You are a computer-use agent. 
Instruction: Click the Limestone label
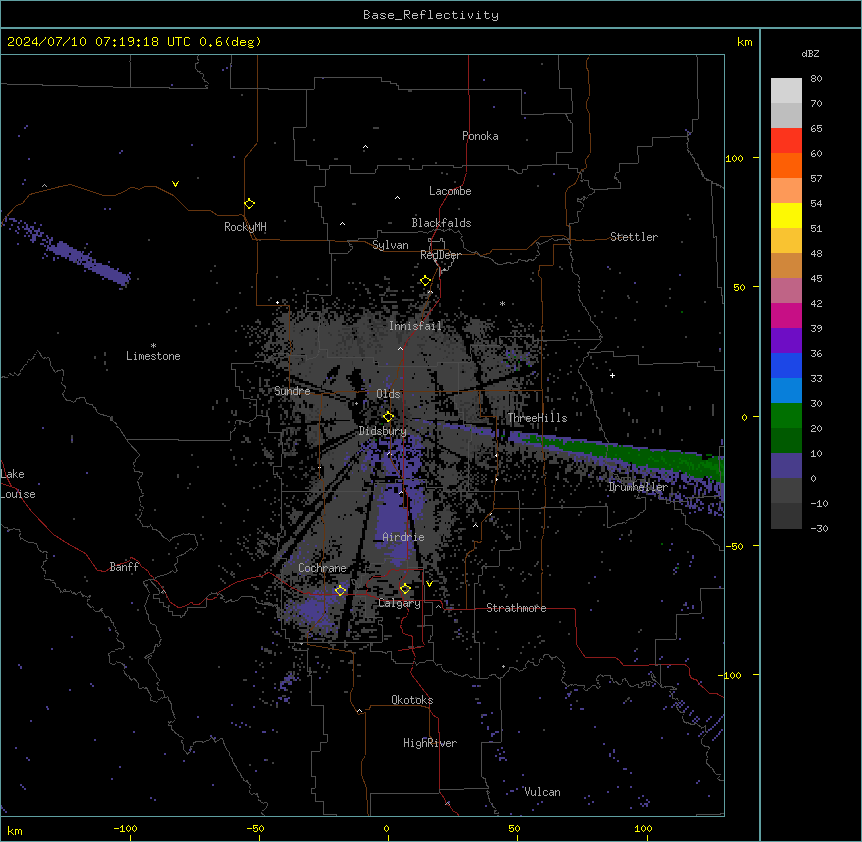[x=153, y=356]
